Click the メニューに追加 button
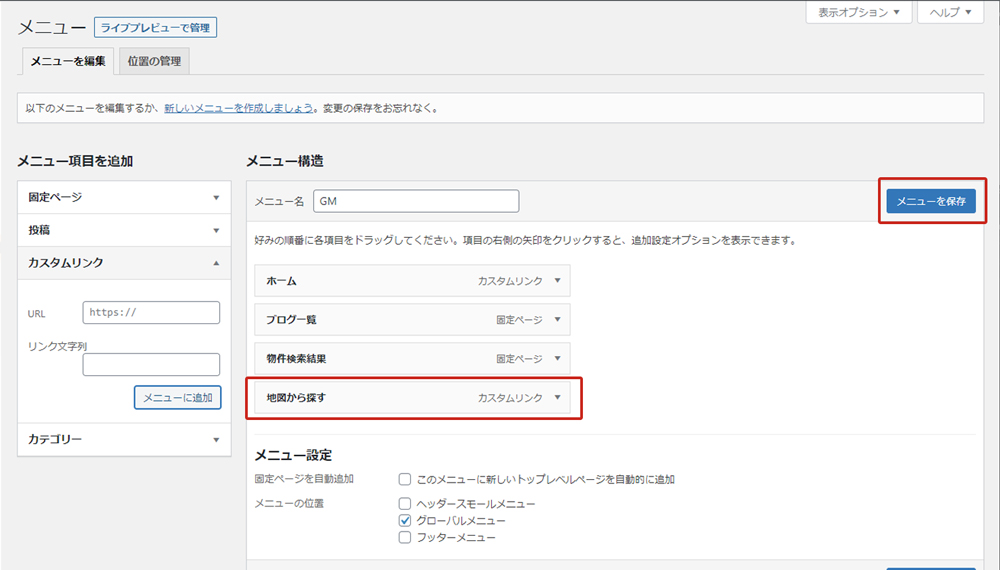The width and height of the screenshot is (1000, 570). pyautogui.click(x=177, y=398)
